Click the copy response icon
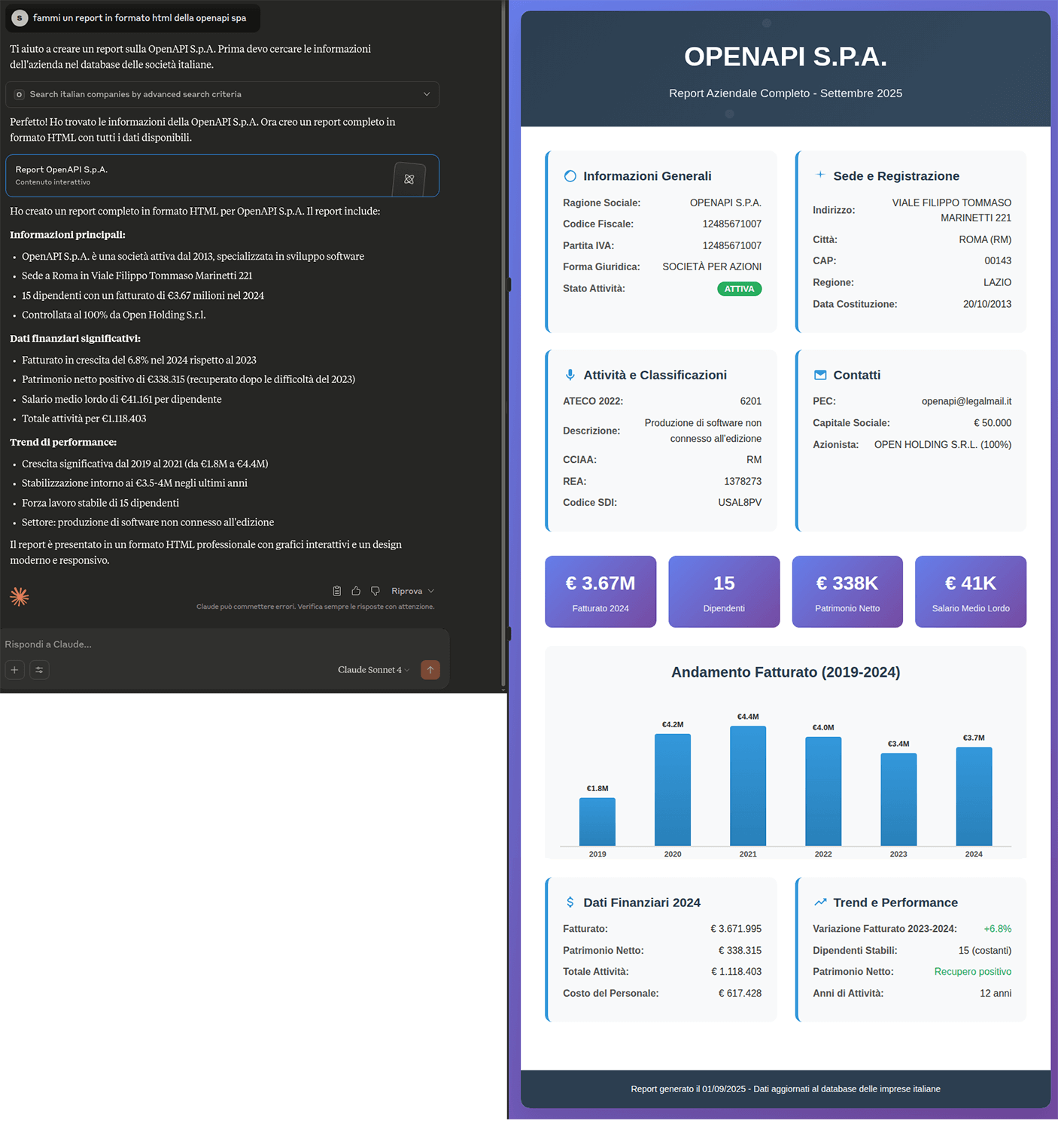1058x1148 pixels. 337,591
